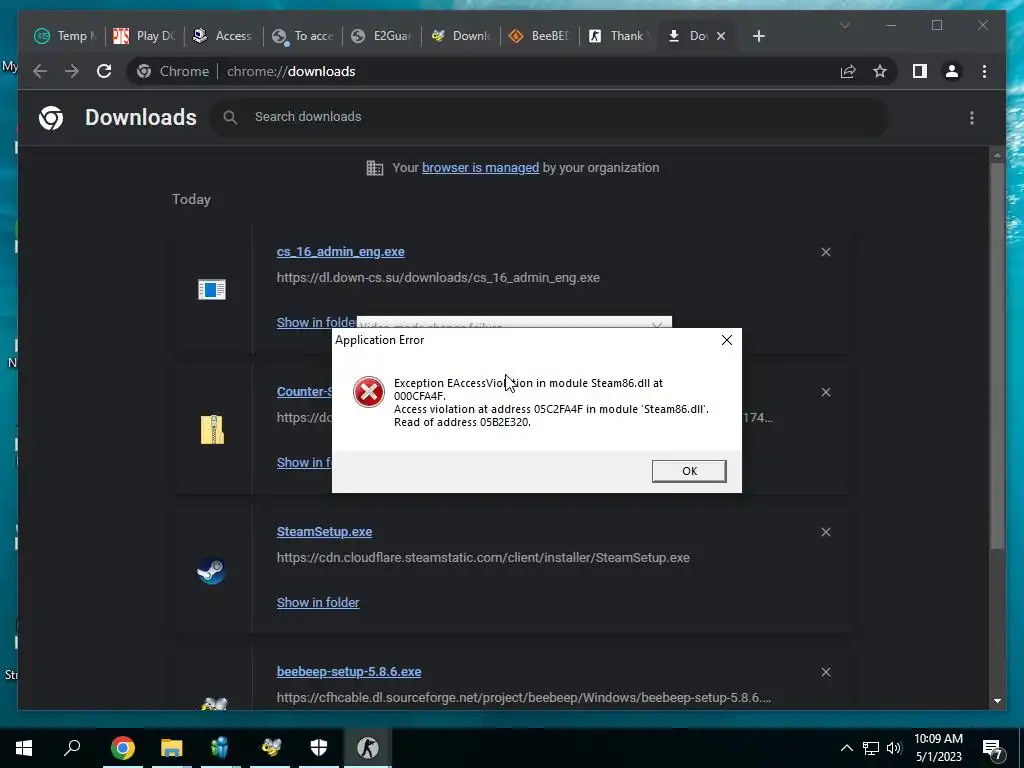Image resolution: width=1024 pixels, height=768 pixels.
Task: Click the zip archive file icon
Action: [x=212, y=430]
